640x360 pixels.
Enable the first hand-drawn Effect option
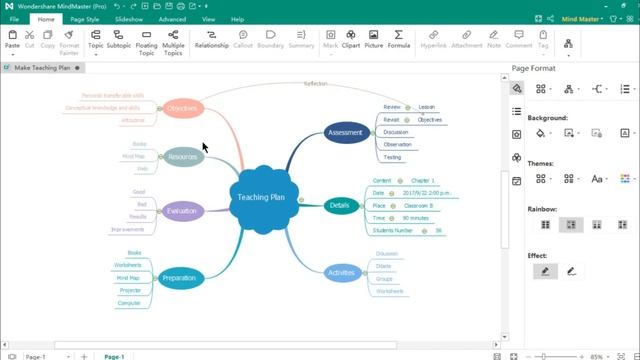(x=545, y=271)
